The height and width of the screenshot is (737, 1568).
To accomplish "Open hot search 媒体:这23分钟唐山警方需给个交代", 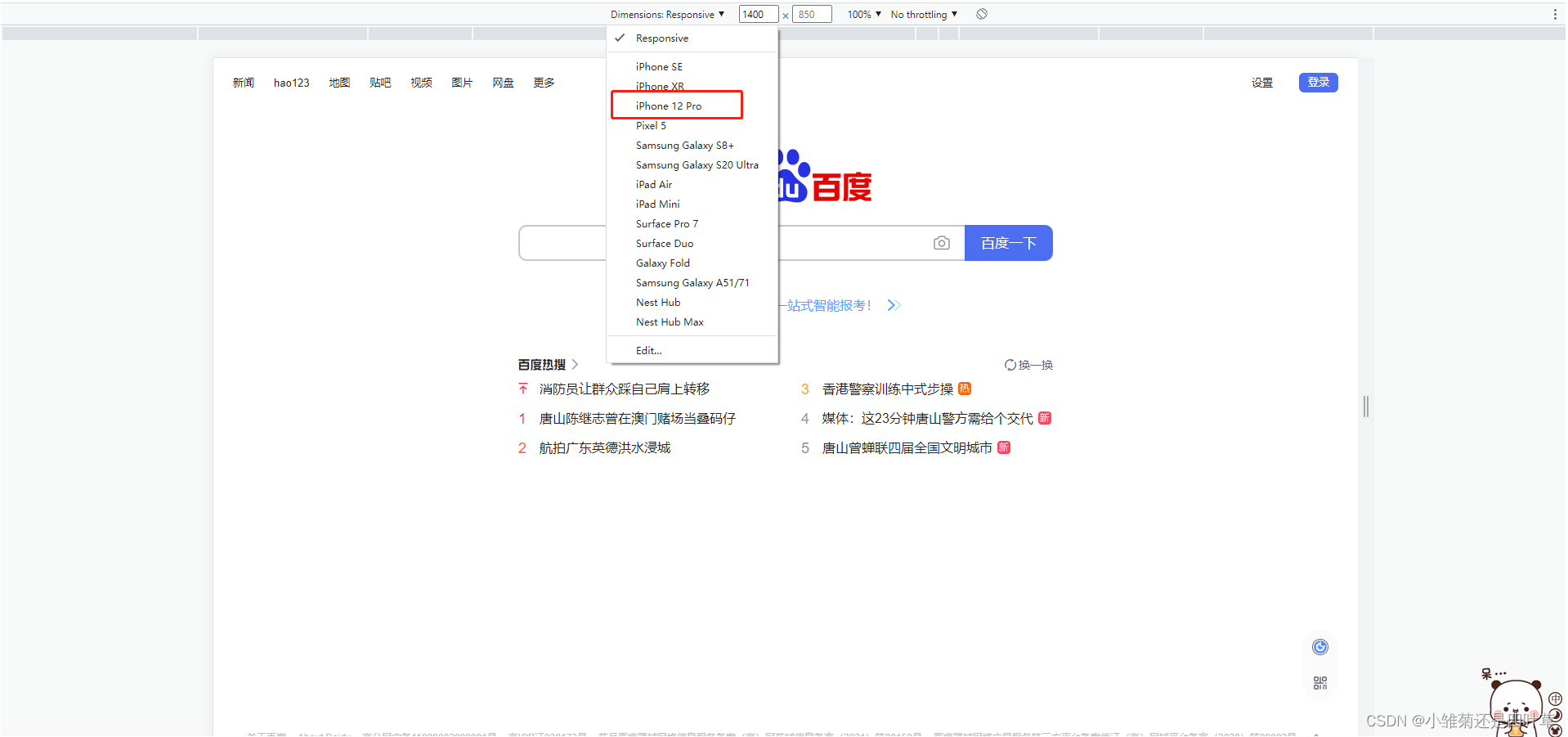I will tap(927, 418).
